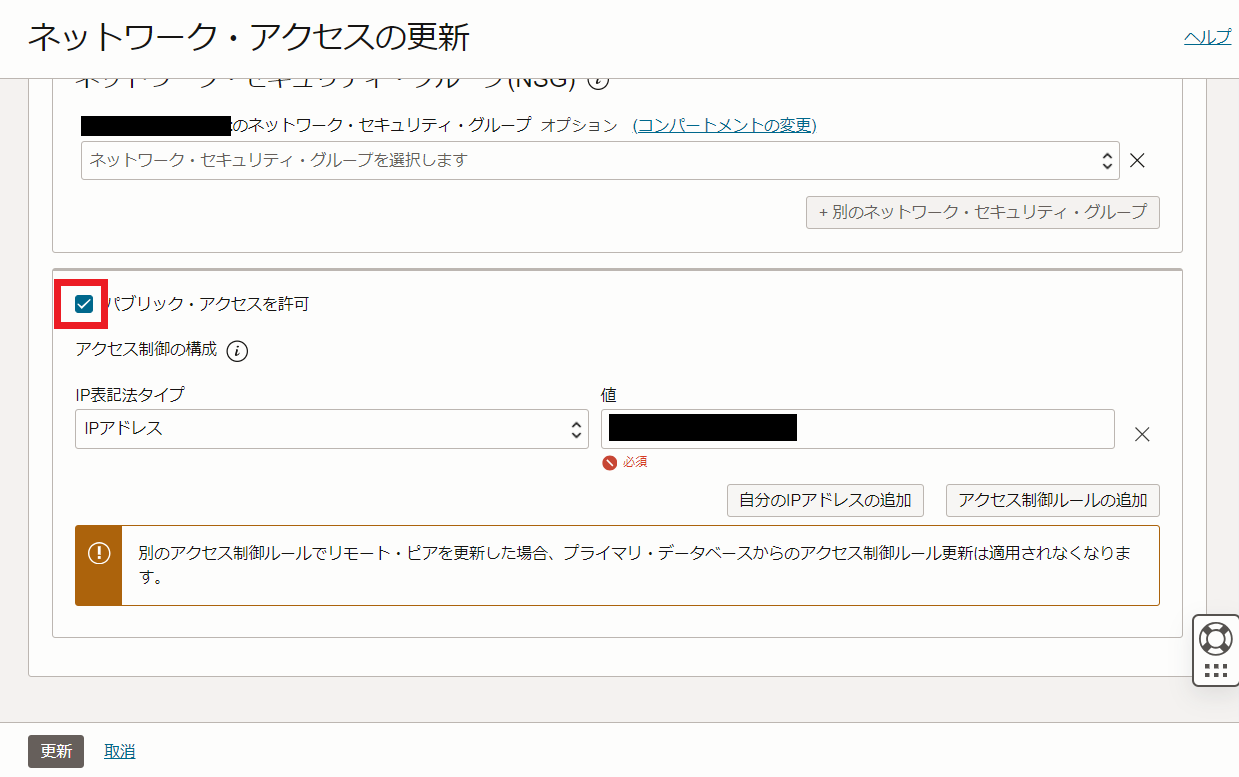
Task: Remove the network security group row
Action: (1136, 160)
